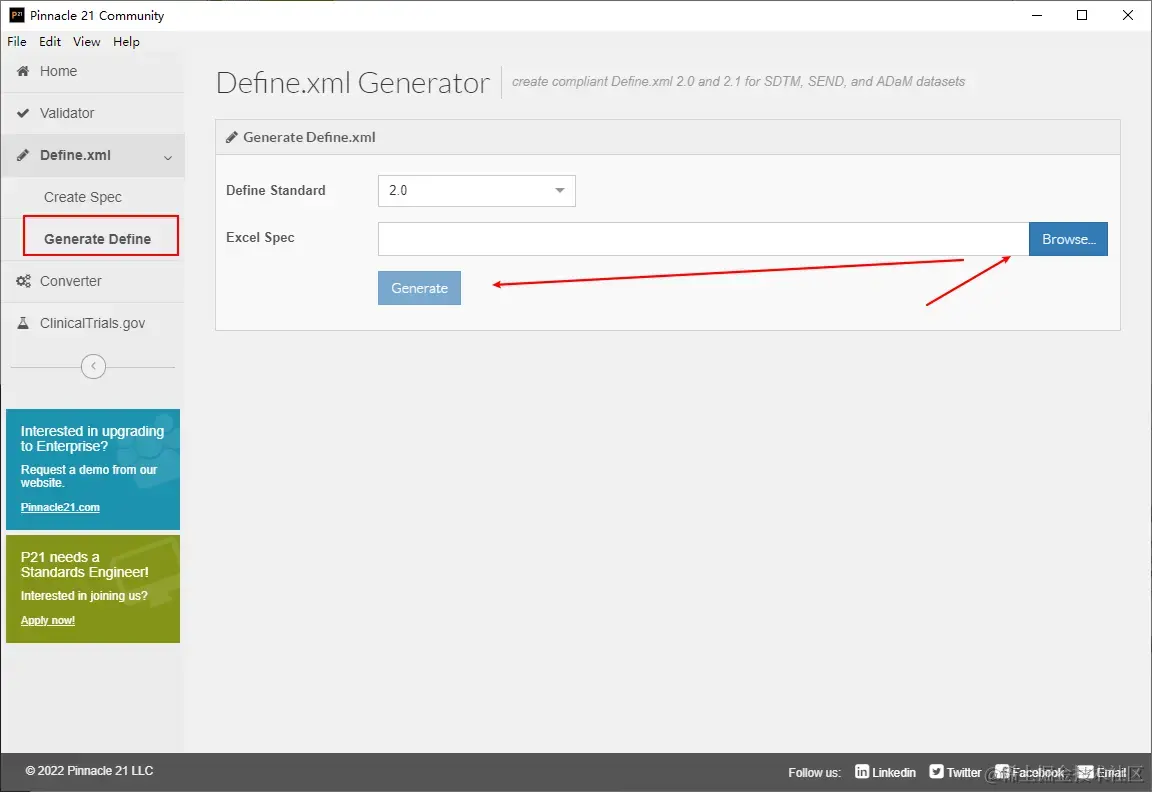The height and width of the screenshot is (792, 1152).
Task: Select the Create Spec sub-item
Action: pyautogui.click(x=83, y=197)
